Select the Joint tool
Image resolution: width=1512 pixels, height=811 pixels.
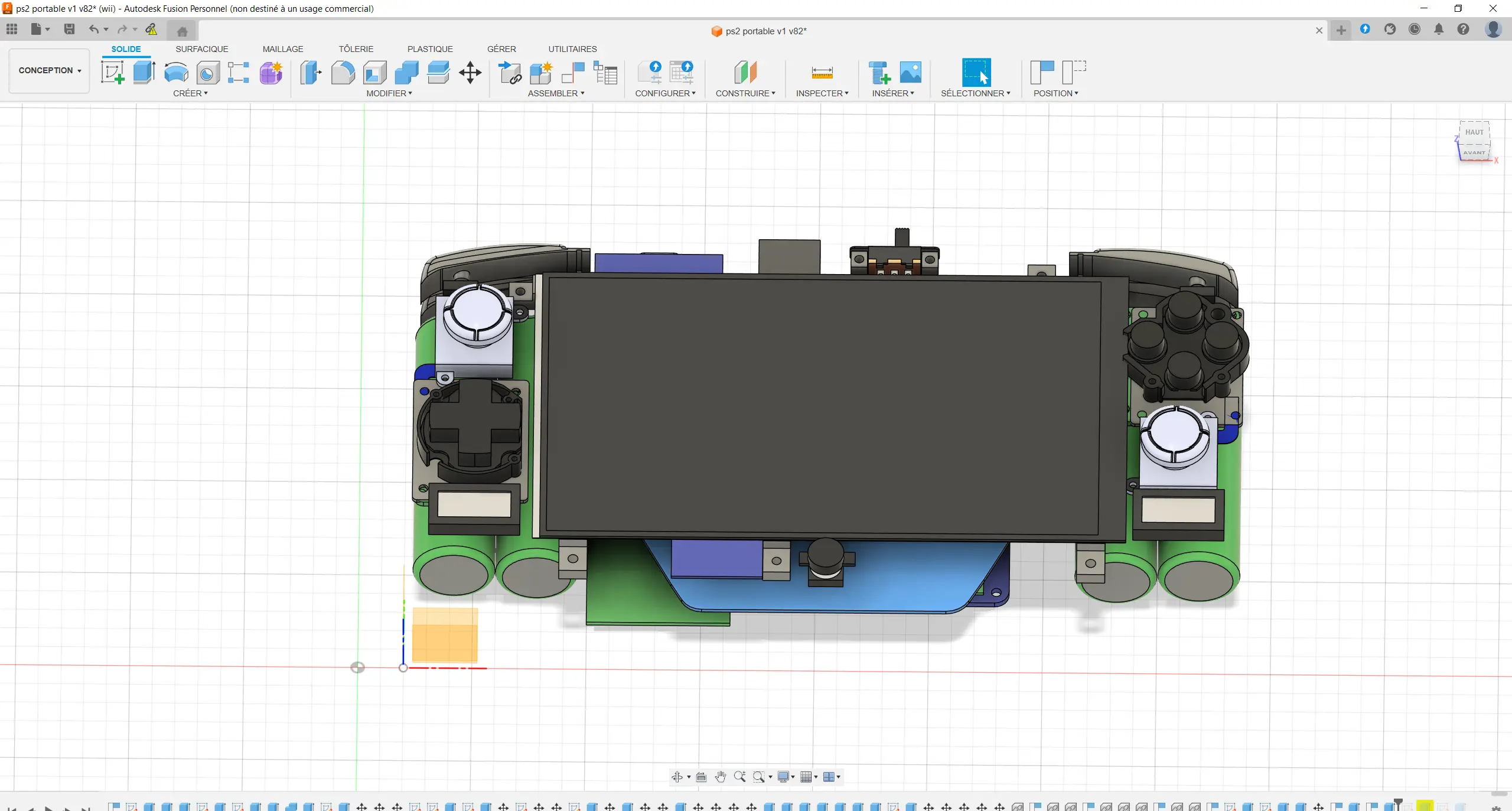[x=573, y=73]
